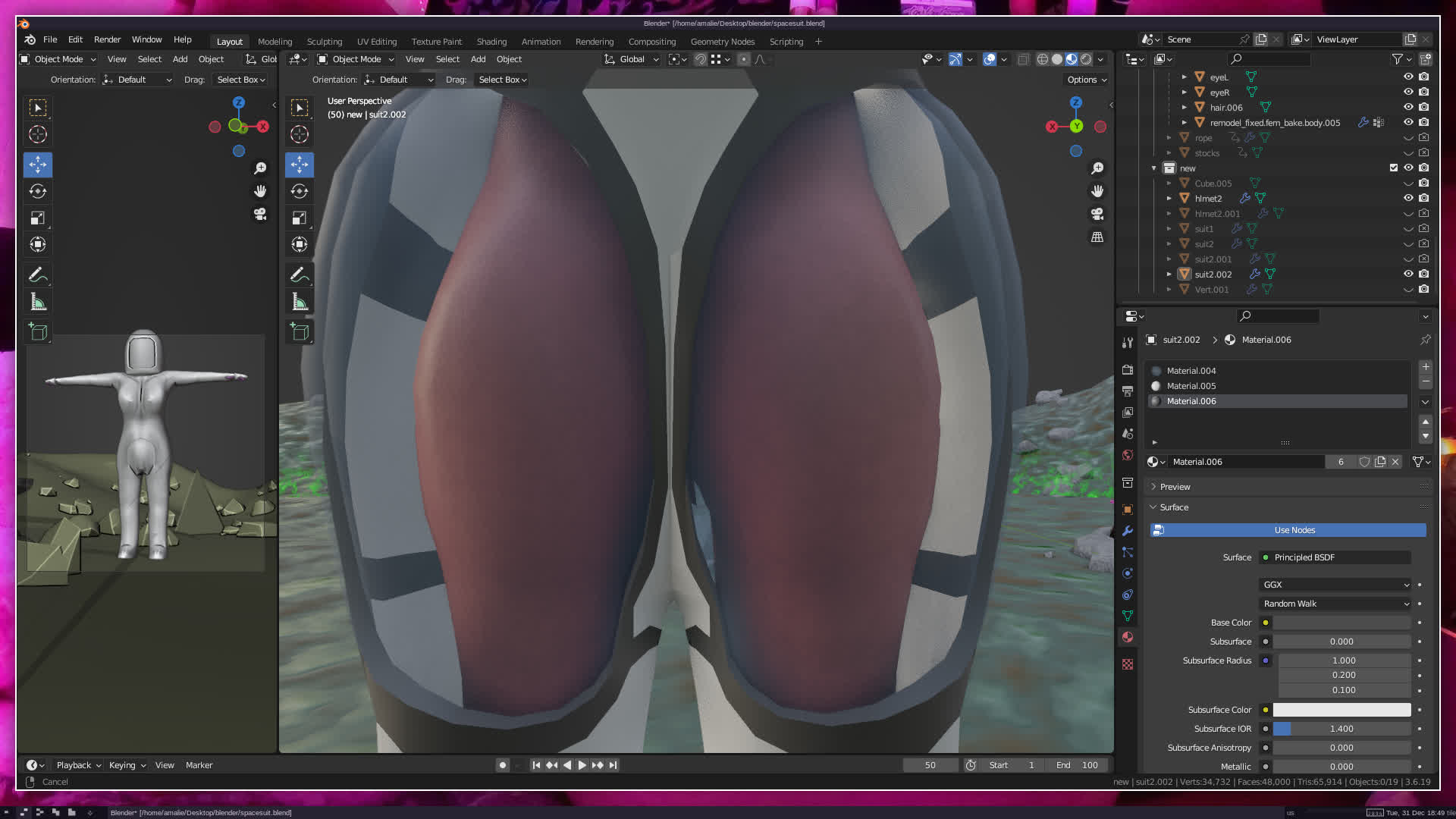Viewport: 1456px width, 819px height.
Task: Select Material.005 slot
Action: 1191,386
